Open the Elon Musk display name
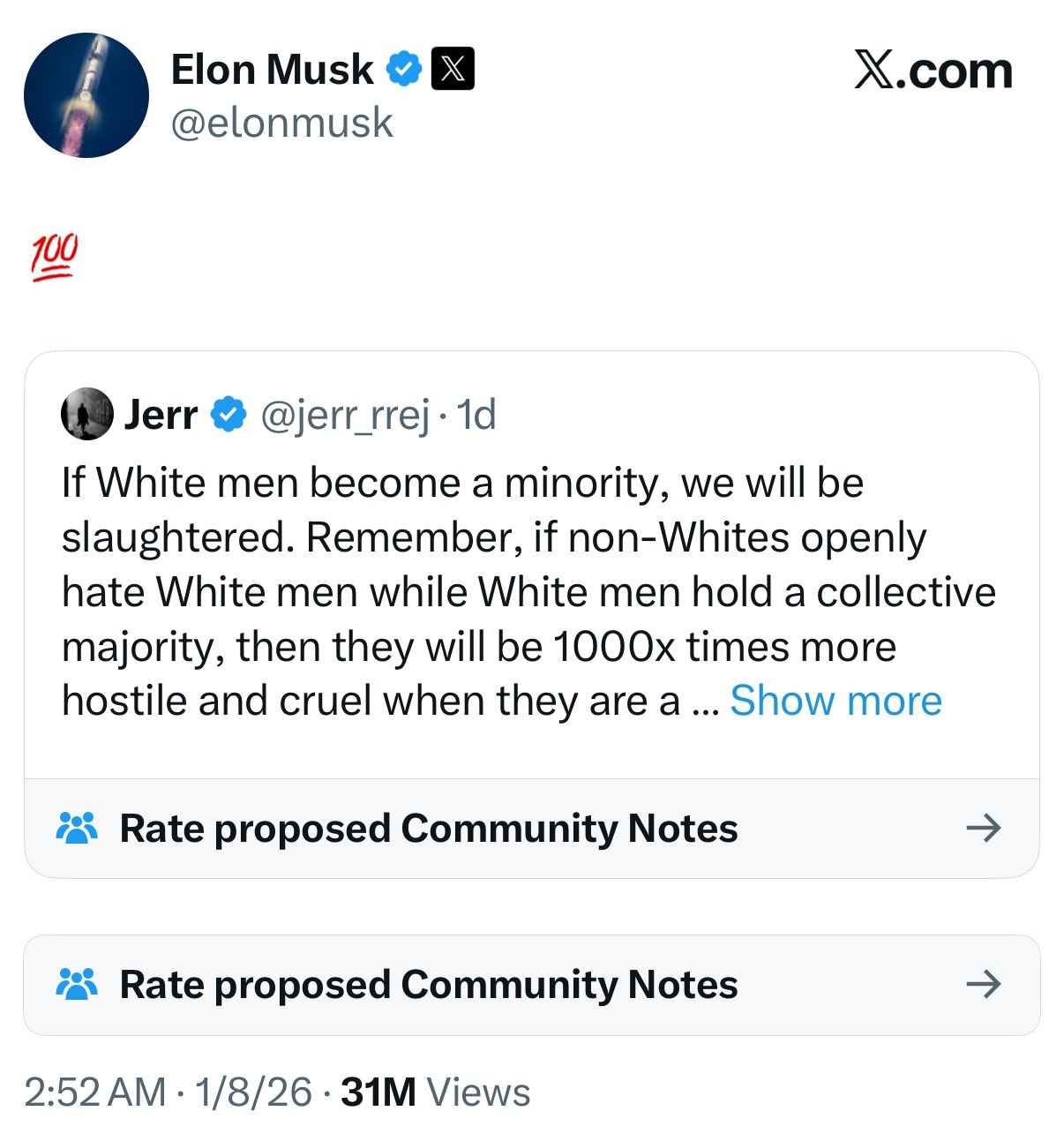This screenshot has width=1064, height=1126. click(x=272, y=69)
